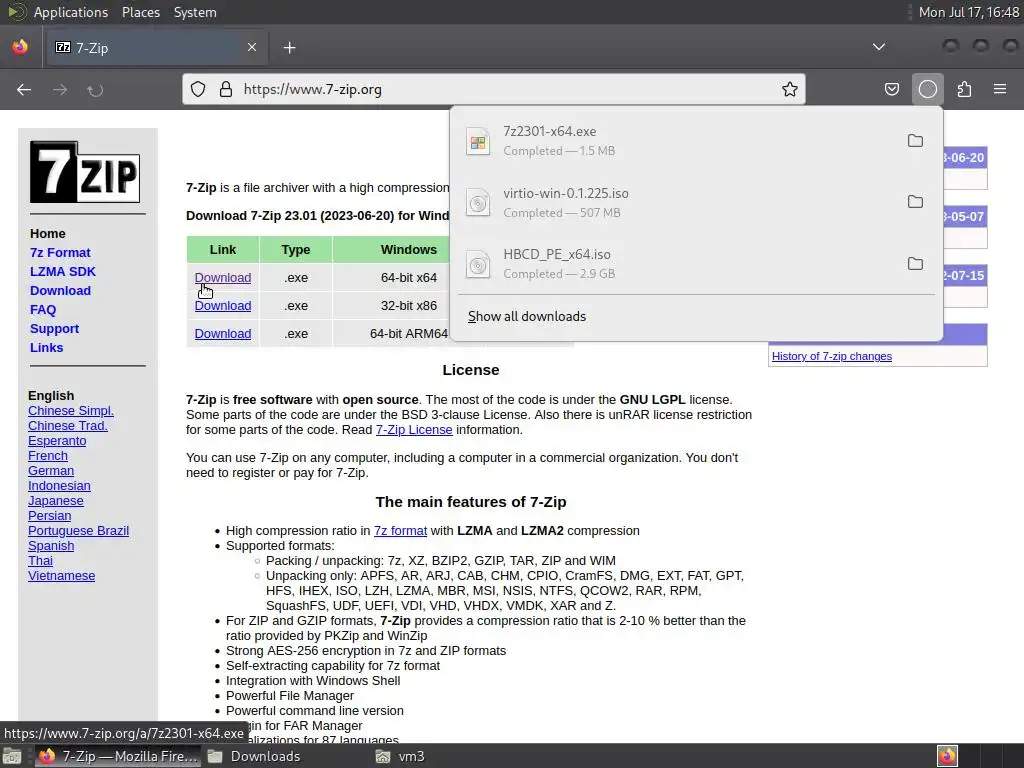Open the LZMA SDK sidebar link
This screenshot has height=768, width=1024.
tap(63, 272)
